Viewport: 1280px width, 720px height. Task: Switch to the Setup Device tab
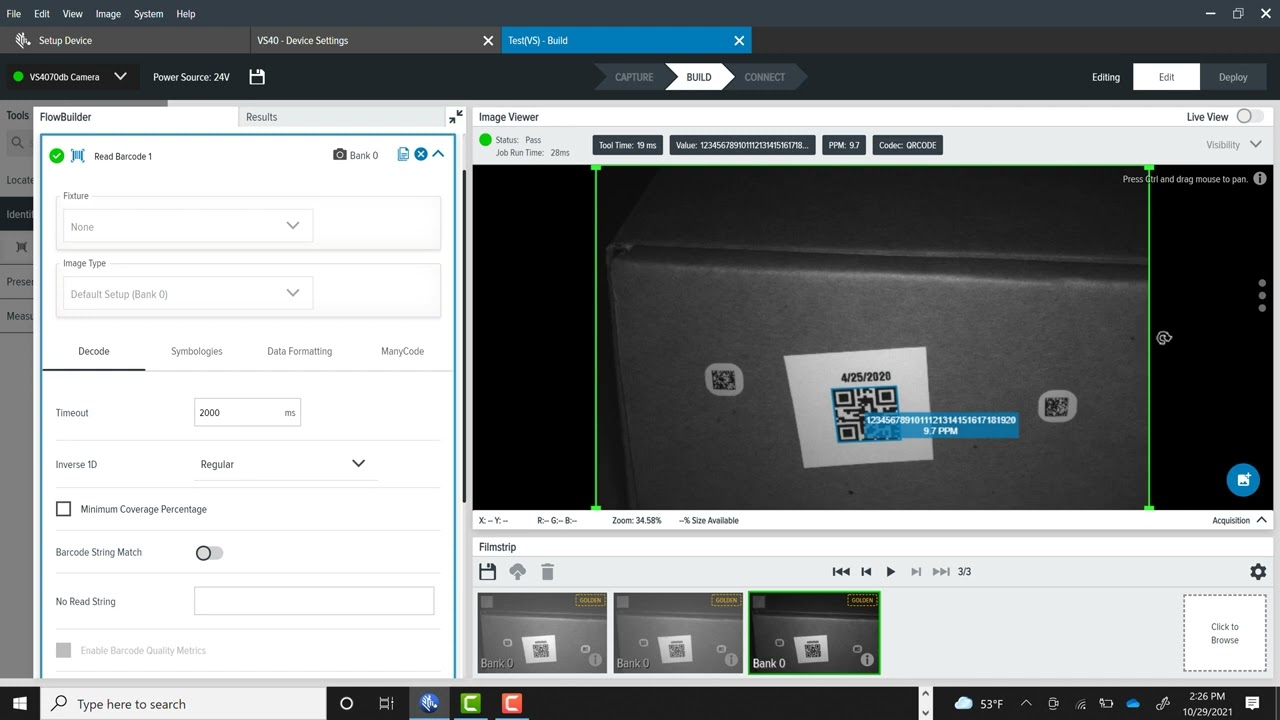(125, 41)
